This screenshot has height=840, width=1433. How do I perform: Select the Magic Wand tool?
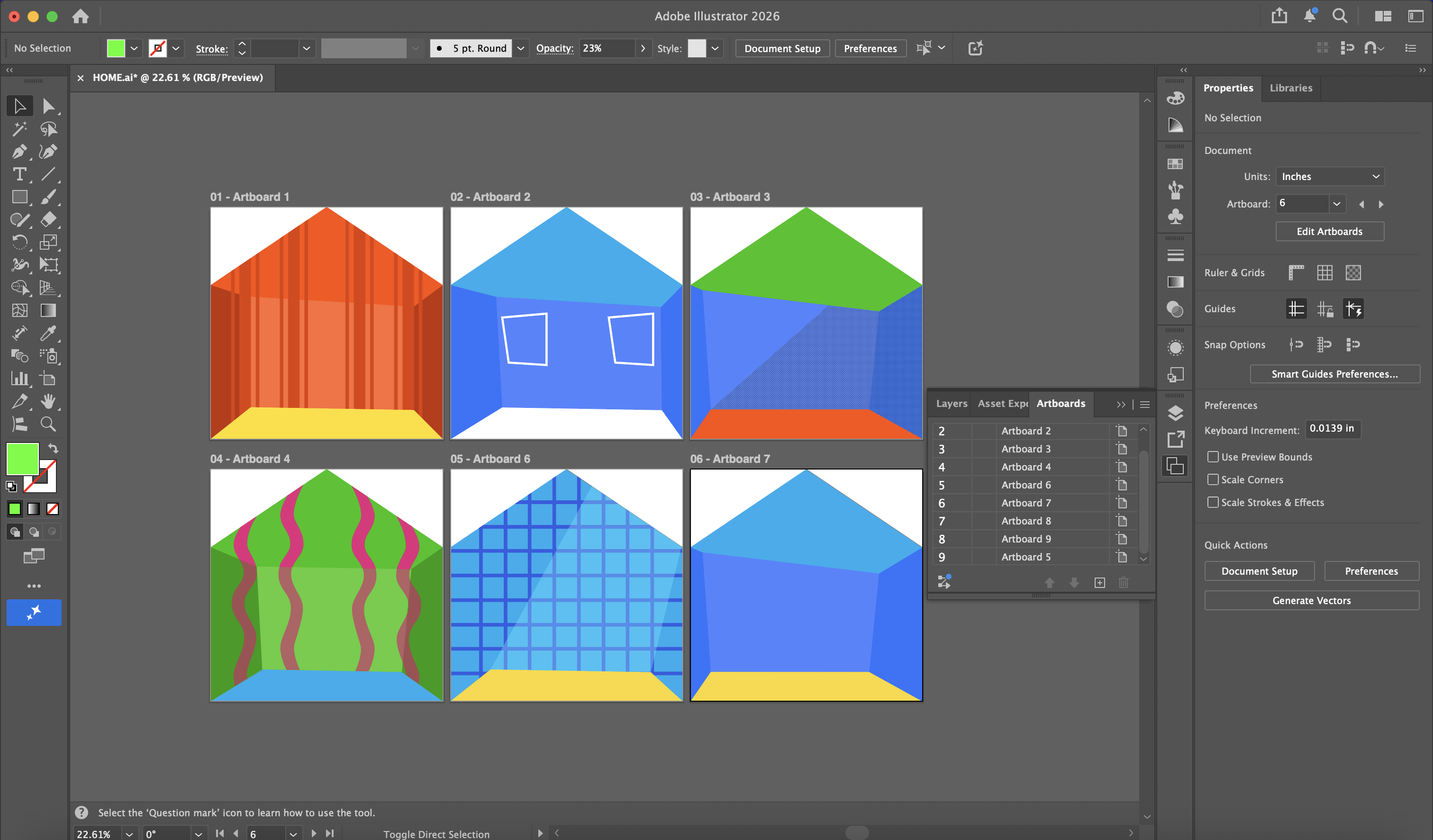pyautogui.click(x=19, y=129)
